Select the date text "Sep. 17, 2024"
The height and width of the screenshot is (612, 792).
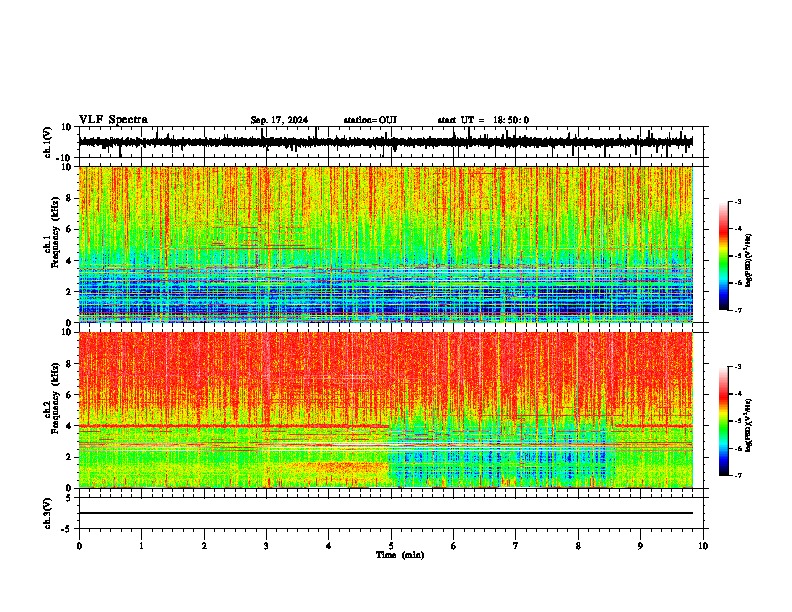[279, 120]
